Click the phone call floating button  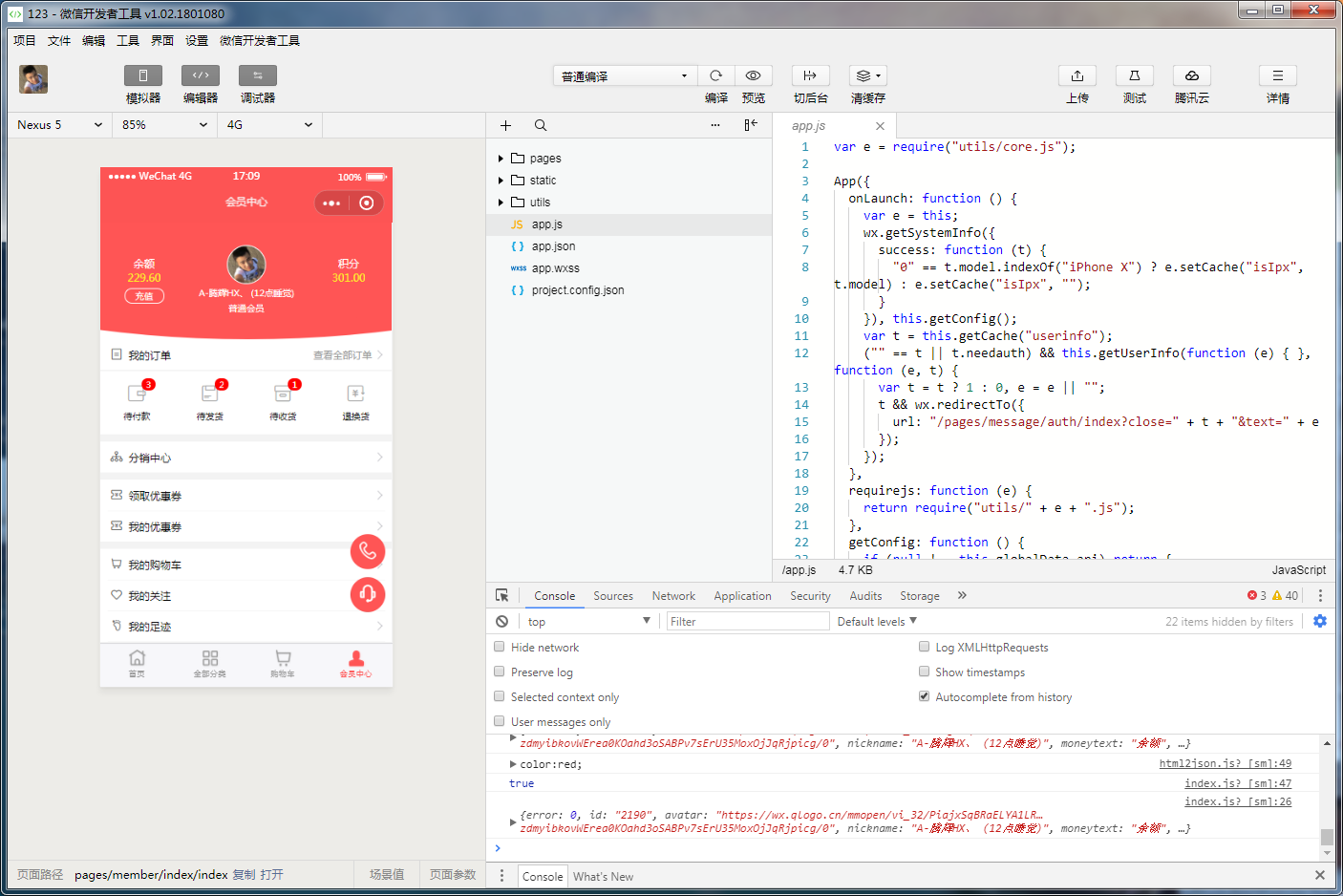point(368,551)
